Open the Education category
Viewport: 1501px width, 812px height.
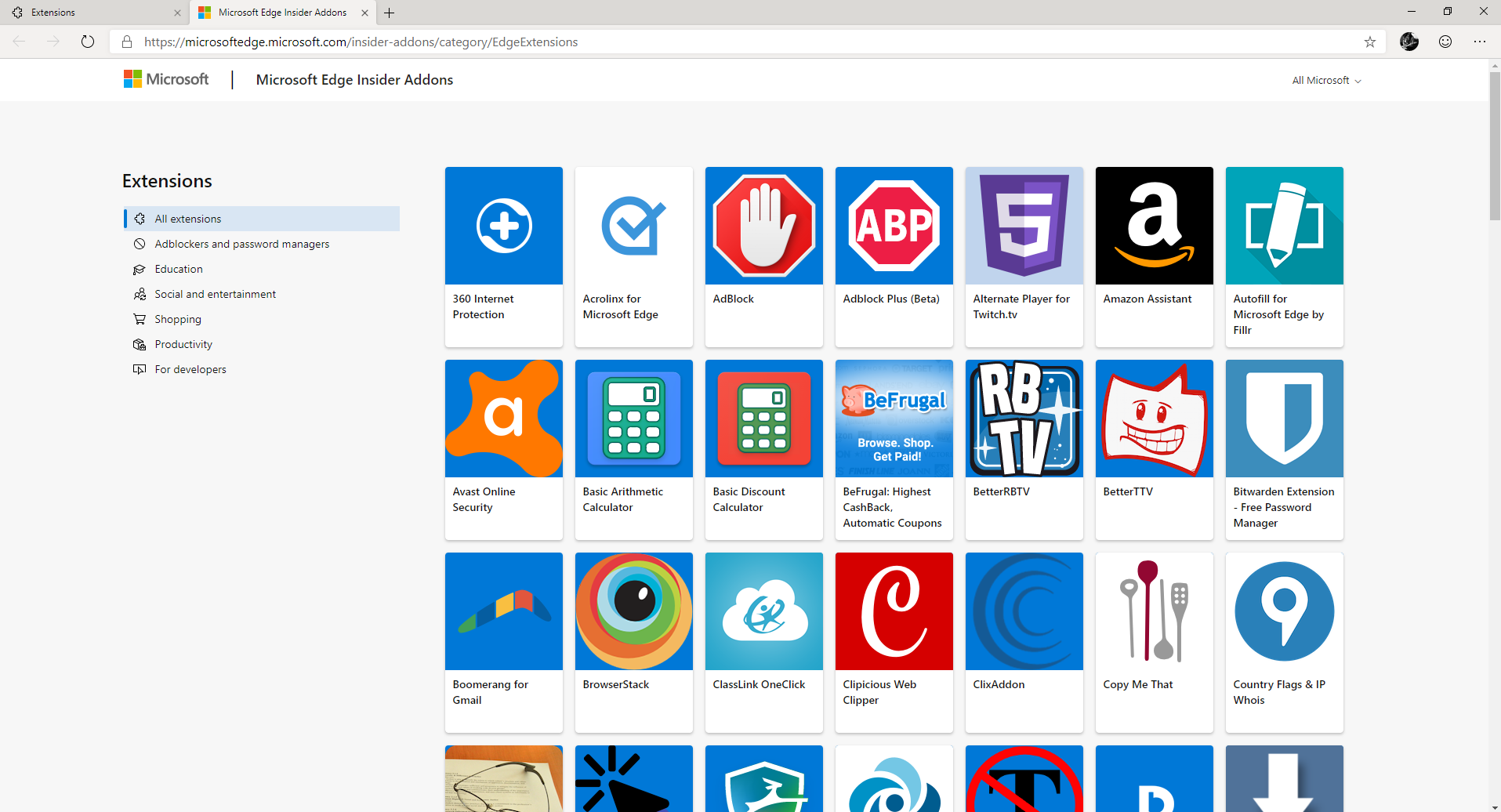(262, 269)
